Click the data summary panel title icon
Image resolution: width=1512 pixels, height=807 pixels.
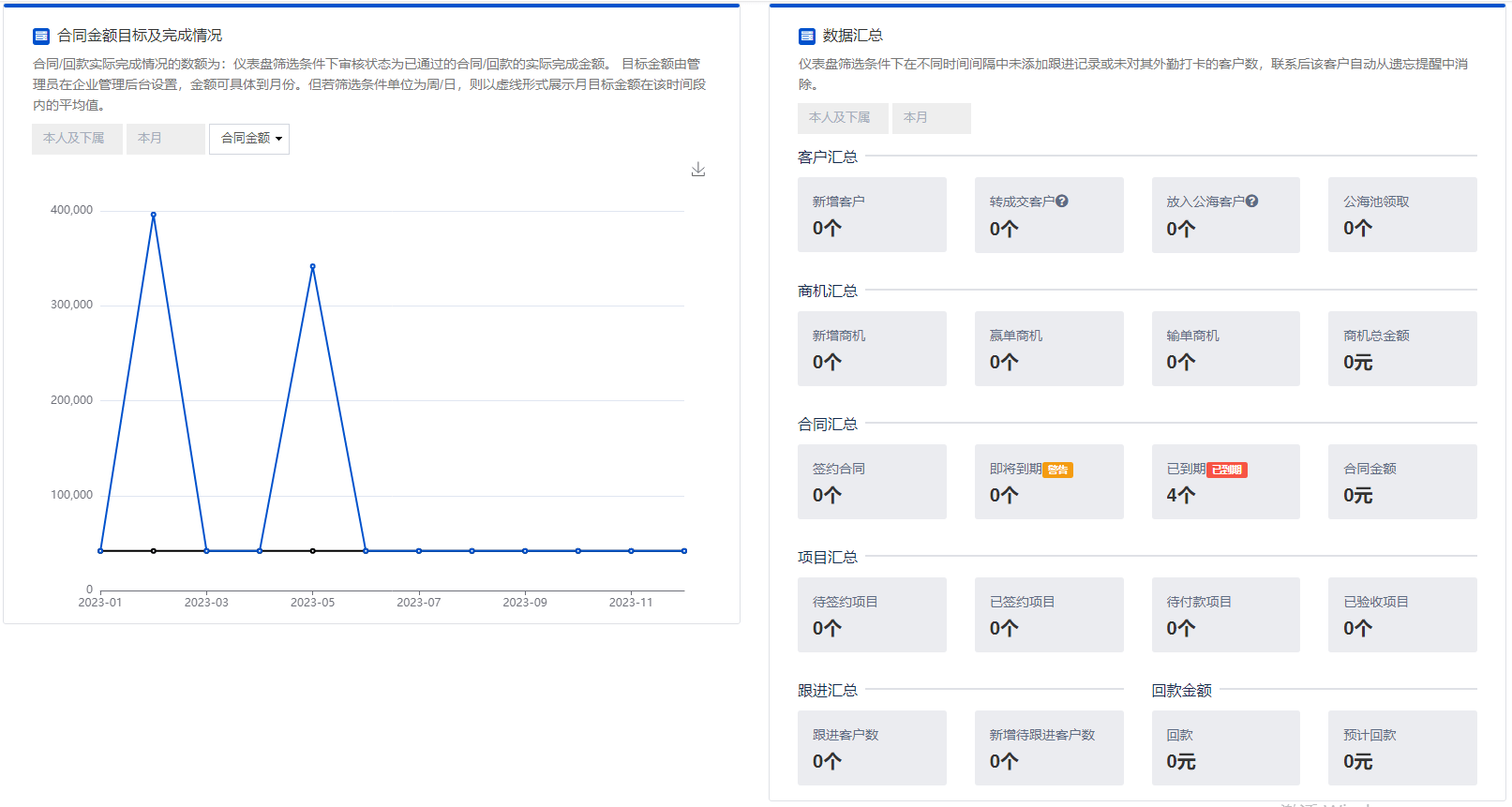tap(806, 37)
